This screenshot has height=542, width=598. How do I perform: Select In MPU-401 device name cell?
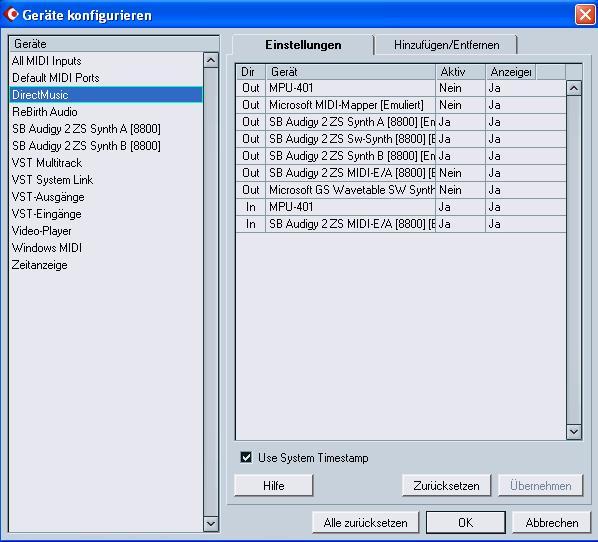coord(350,207)
